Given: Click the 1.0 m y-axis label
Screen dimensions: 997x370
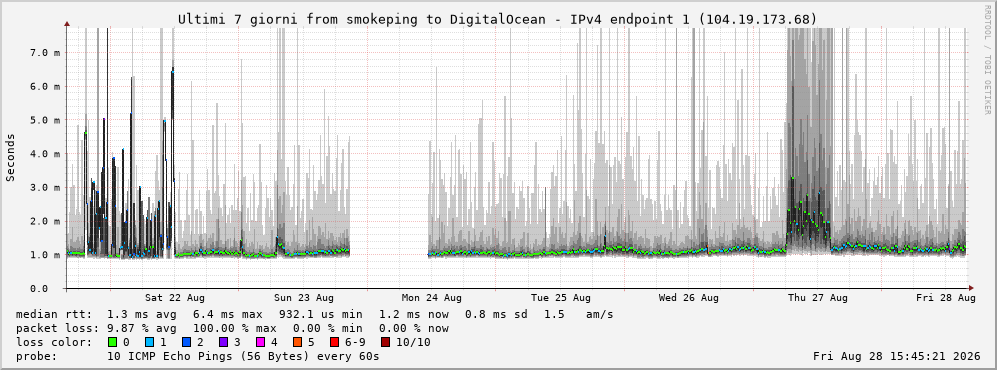Looking at the screenshot, I should tap(45, 255).
